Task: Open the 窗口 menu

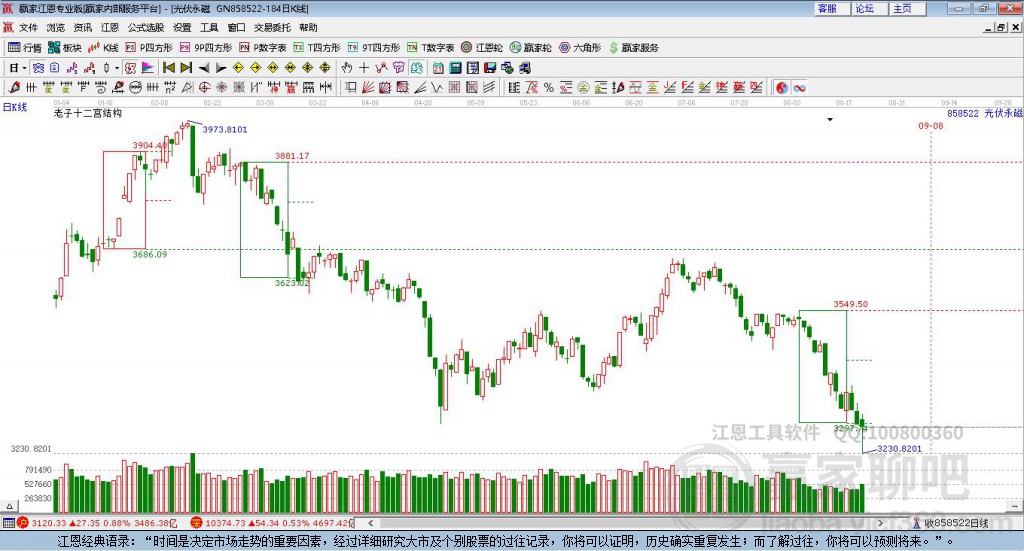Action: 236,27
